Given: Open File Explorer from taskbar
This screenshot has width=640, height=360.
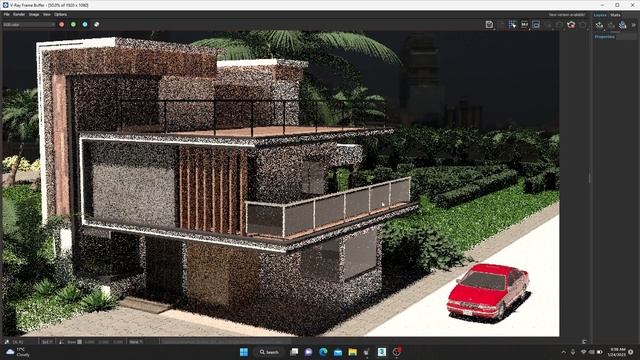Looking at the screenshot, I should tap(353, 352).
